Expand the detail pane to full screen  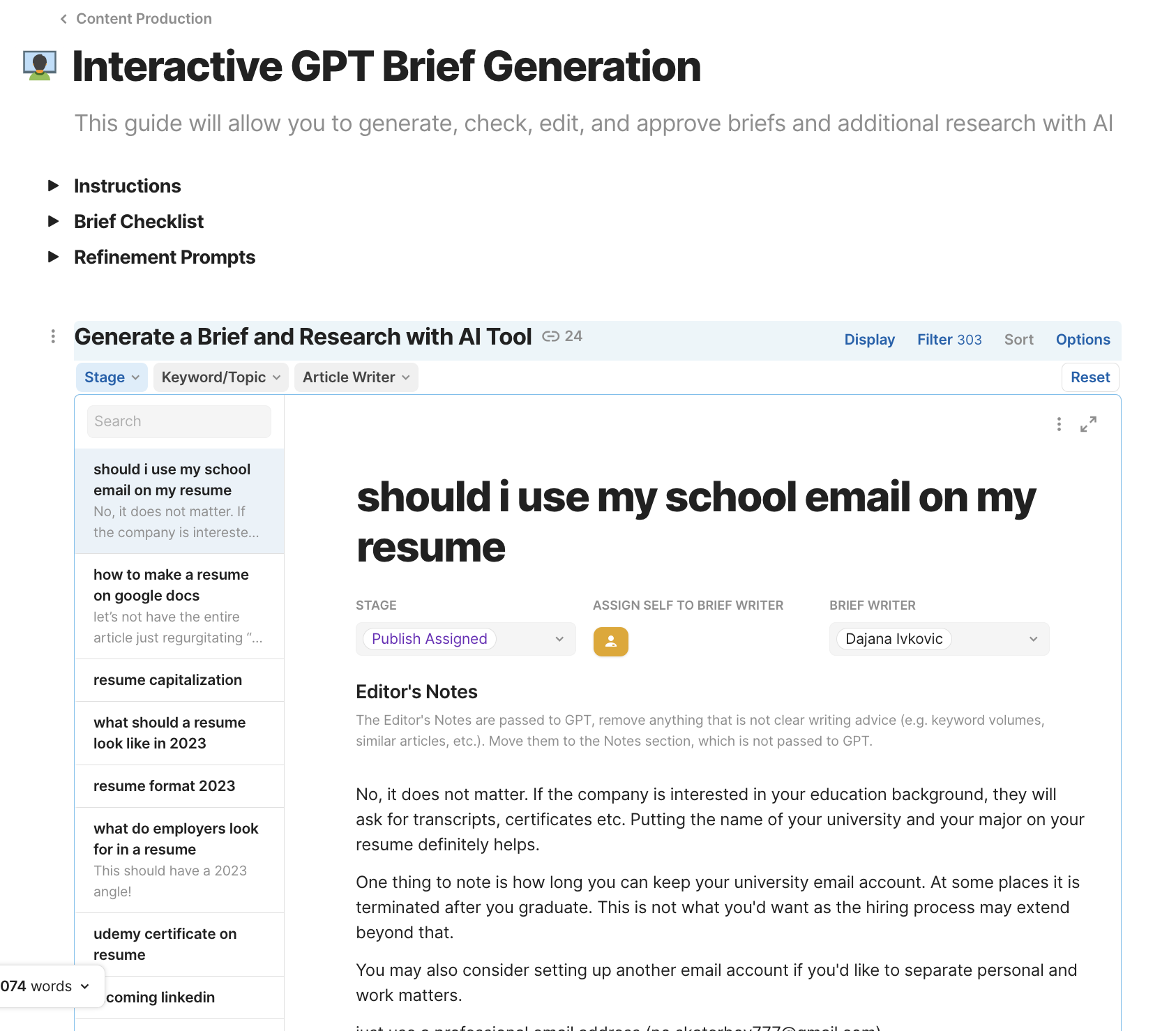point(1088,424)
